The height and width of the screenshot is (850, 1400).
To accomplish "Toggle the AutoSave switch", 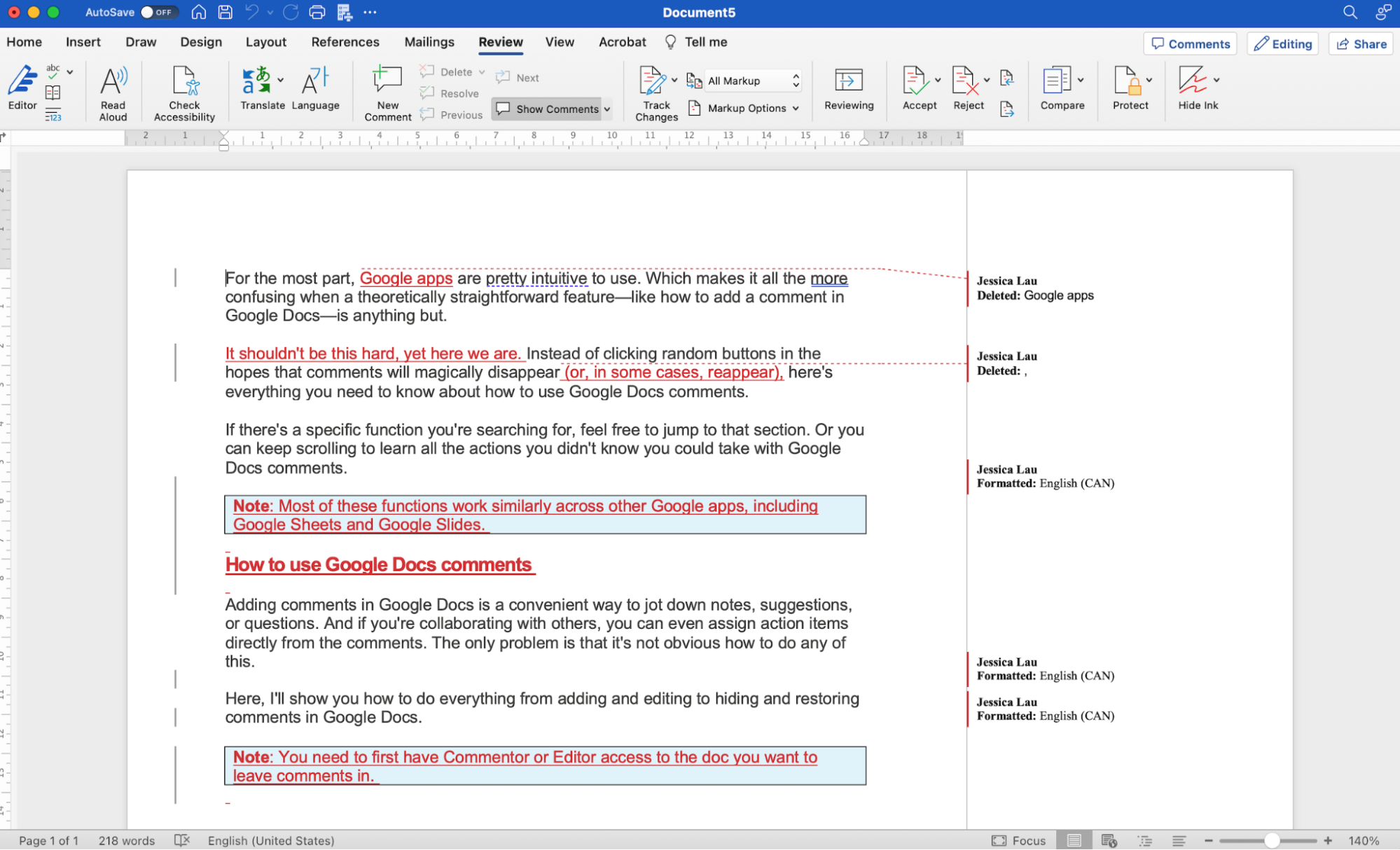I will 158,12.
